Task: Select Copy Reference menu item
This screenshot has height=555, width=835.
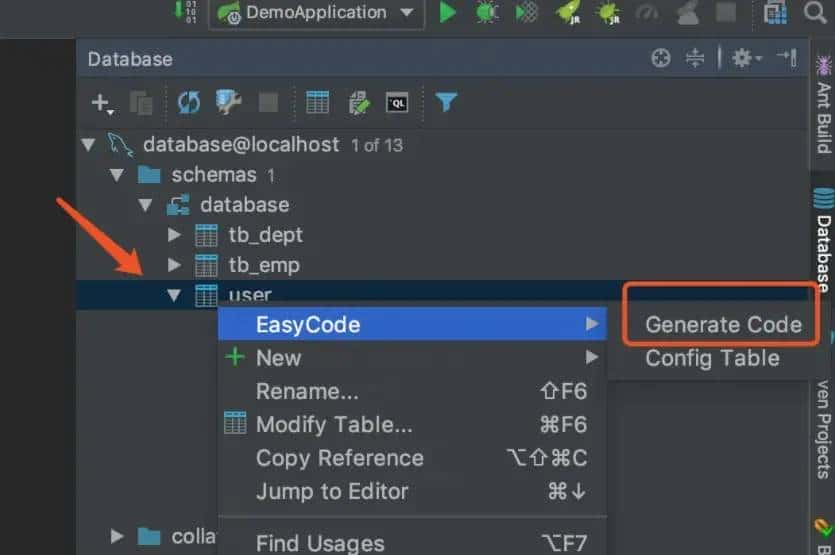Action: (412, 458)
